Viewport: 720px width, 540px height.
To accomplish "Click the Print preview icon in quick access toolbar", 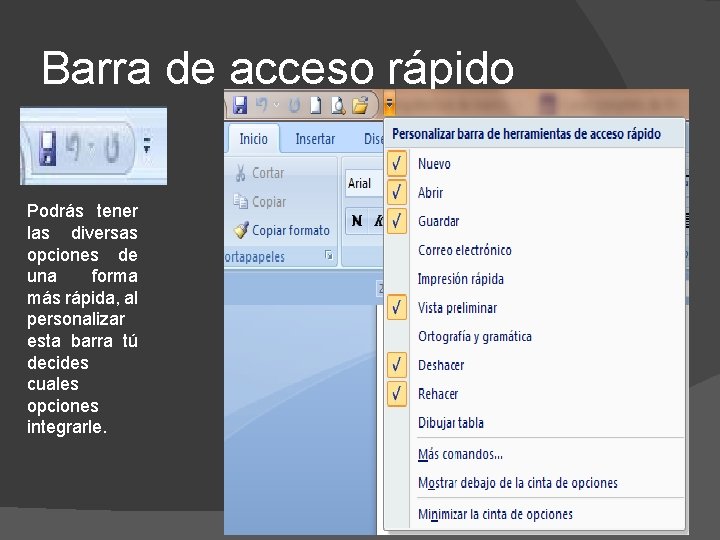I will (x=338, y=105).
